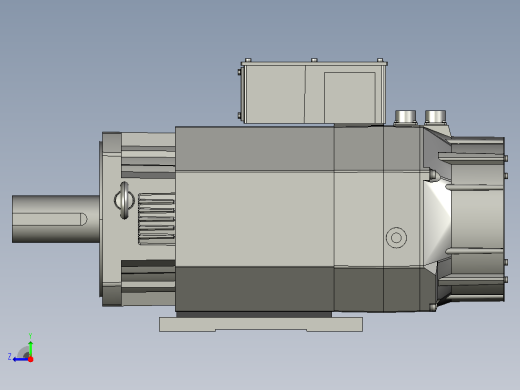Click the green Y axis arrow on triad
Screen dimensions: 520x390
(30, 348)
